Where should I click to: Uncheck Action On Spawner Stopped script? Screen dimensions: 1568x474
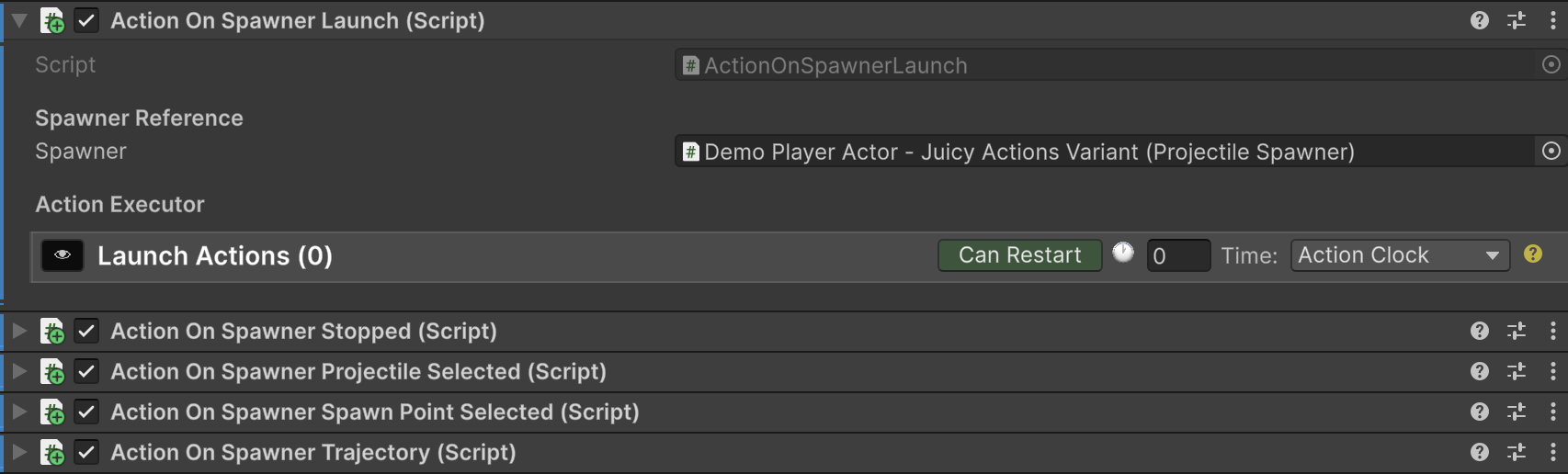pos(86,331)
